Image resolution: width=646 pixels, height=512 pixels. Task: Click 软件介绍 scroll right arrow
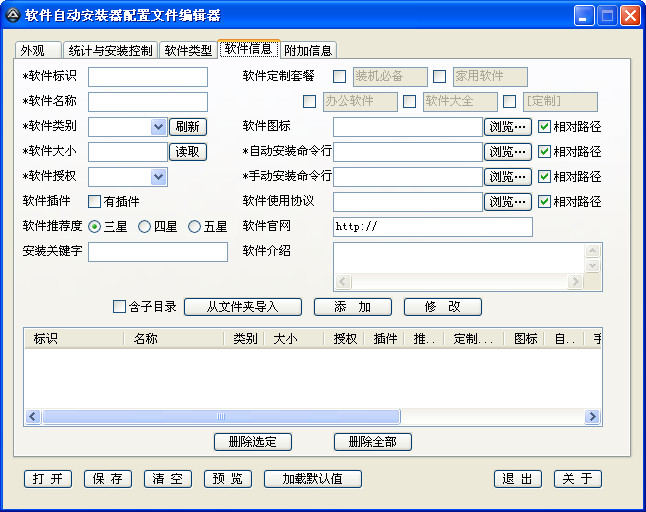coord(575,282)
